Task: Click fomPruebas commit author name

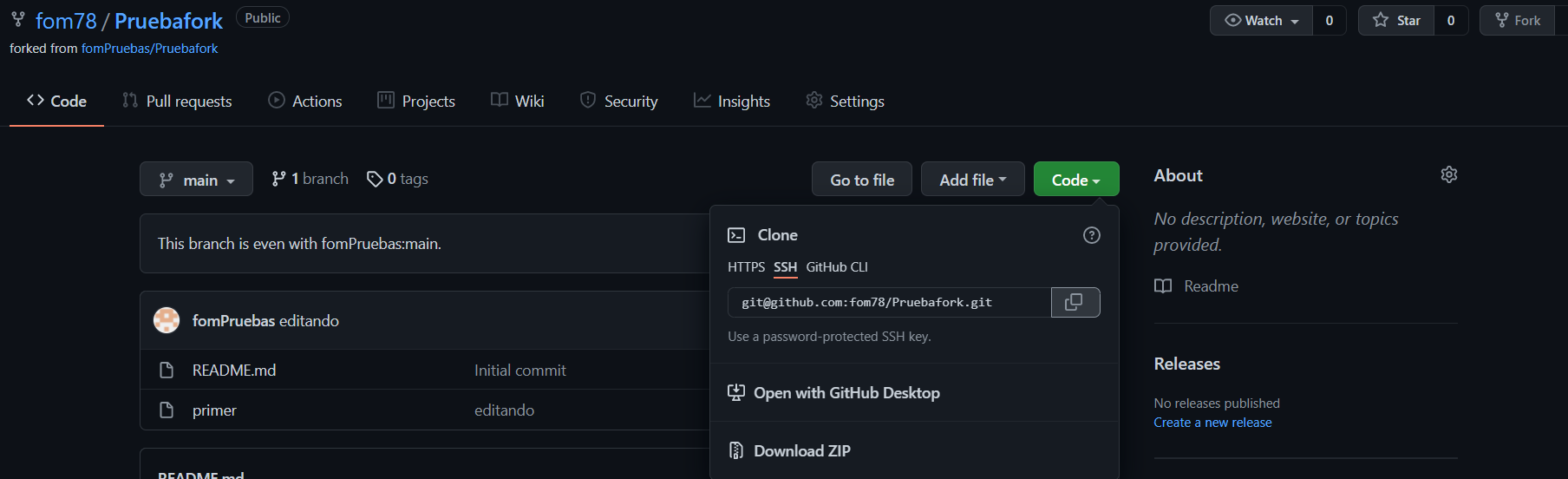Action: (x=233, y=321)
